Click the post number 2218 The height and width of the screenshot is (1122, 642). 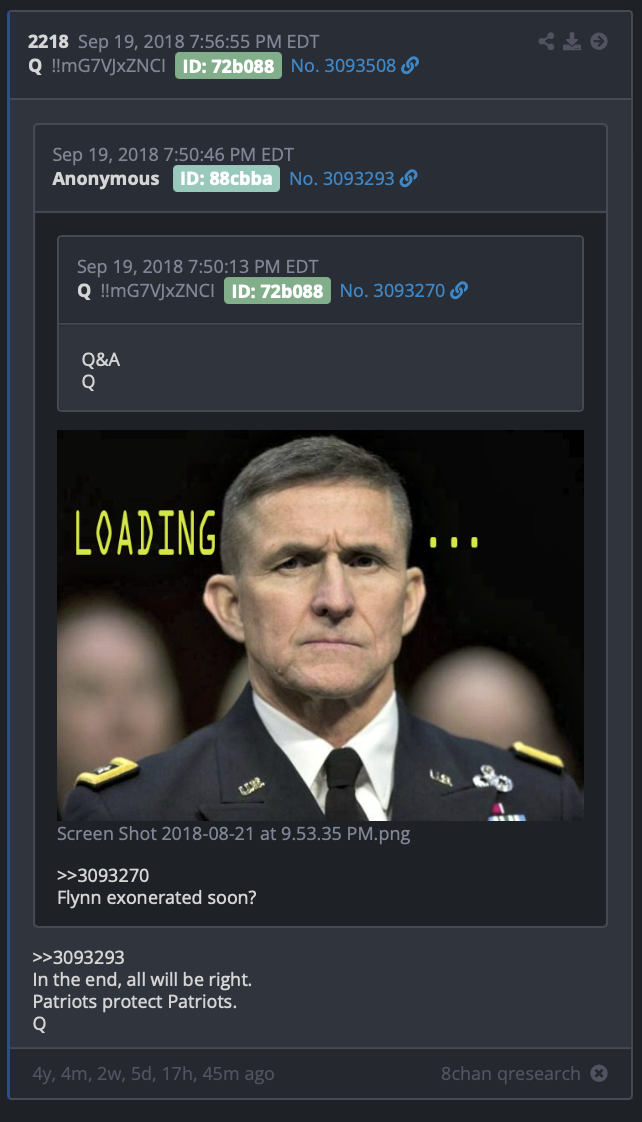(x=48, y=42)
